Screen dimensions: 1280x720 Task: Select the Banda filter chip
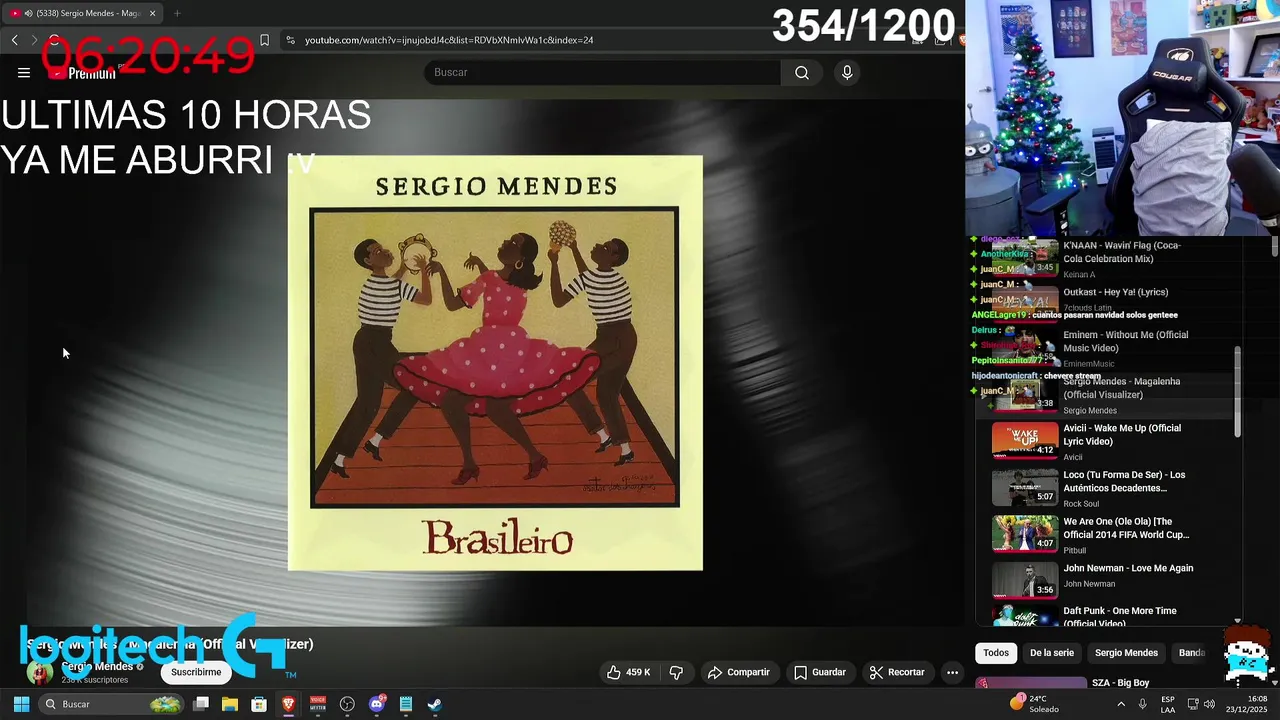[1192, 653]
